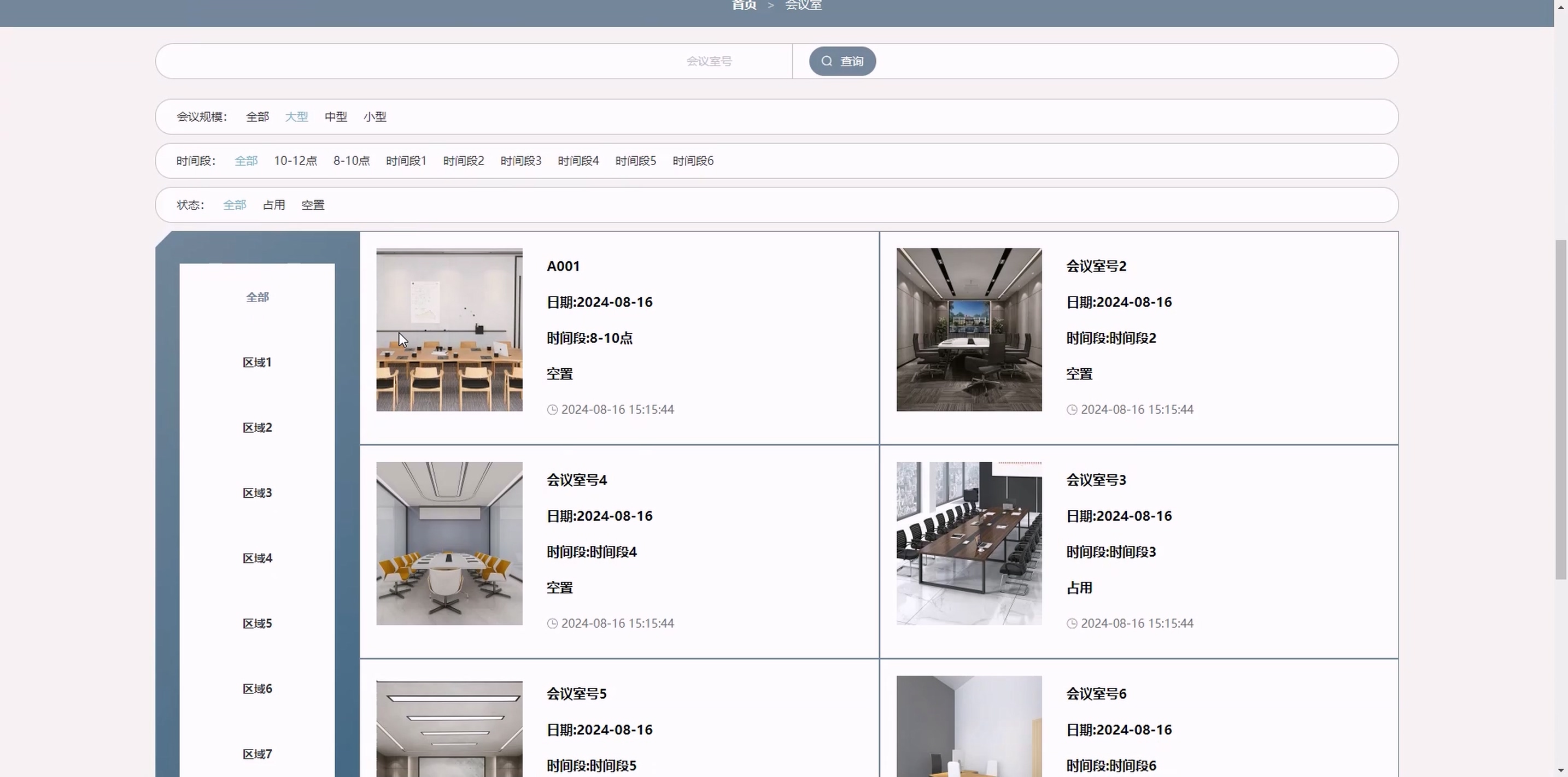Screen dimensions: 1568x777
Task: Filter status by 空置
Action: click(313, 205)
